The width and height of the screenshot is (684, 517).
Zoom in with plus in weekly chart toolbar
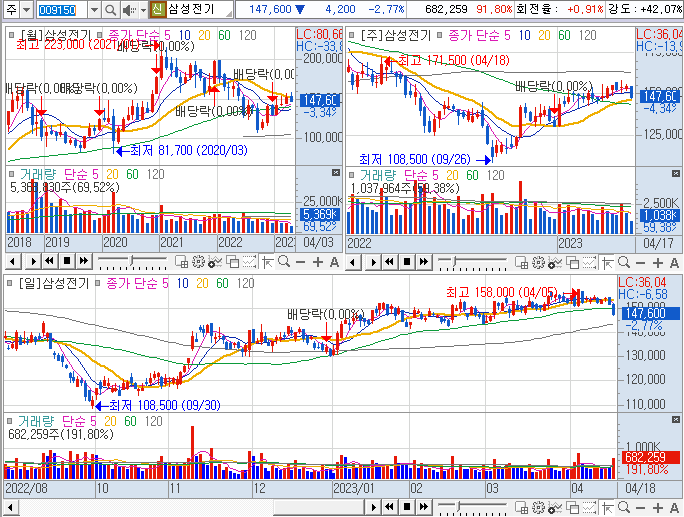pos(657,263)
